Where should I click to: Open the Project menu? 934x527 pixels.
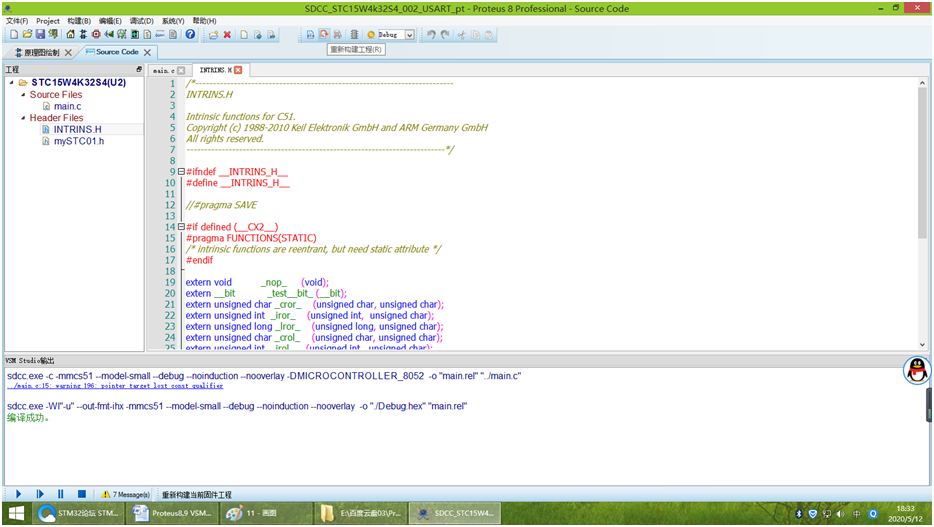[48, 20]
